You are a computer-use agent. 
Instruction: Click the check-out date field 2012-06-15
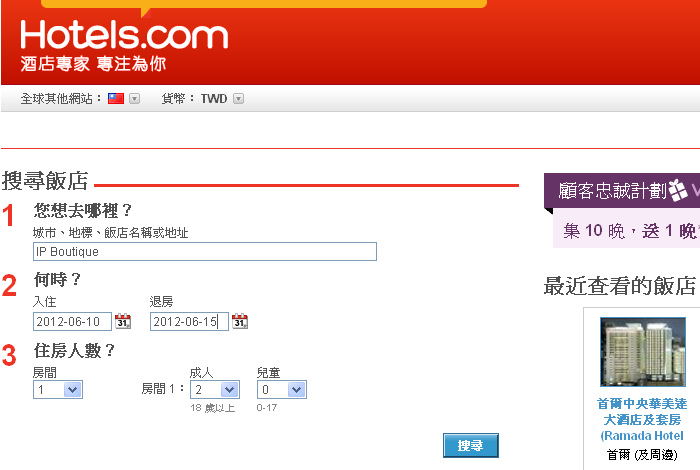(189, 321)
